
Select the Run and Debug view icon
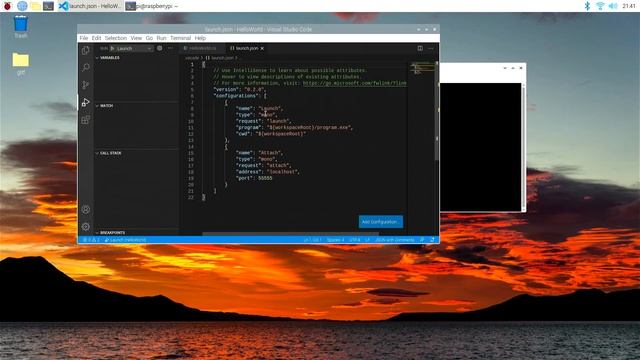tap(86, 102)
